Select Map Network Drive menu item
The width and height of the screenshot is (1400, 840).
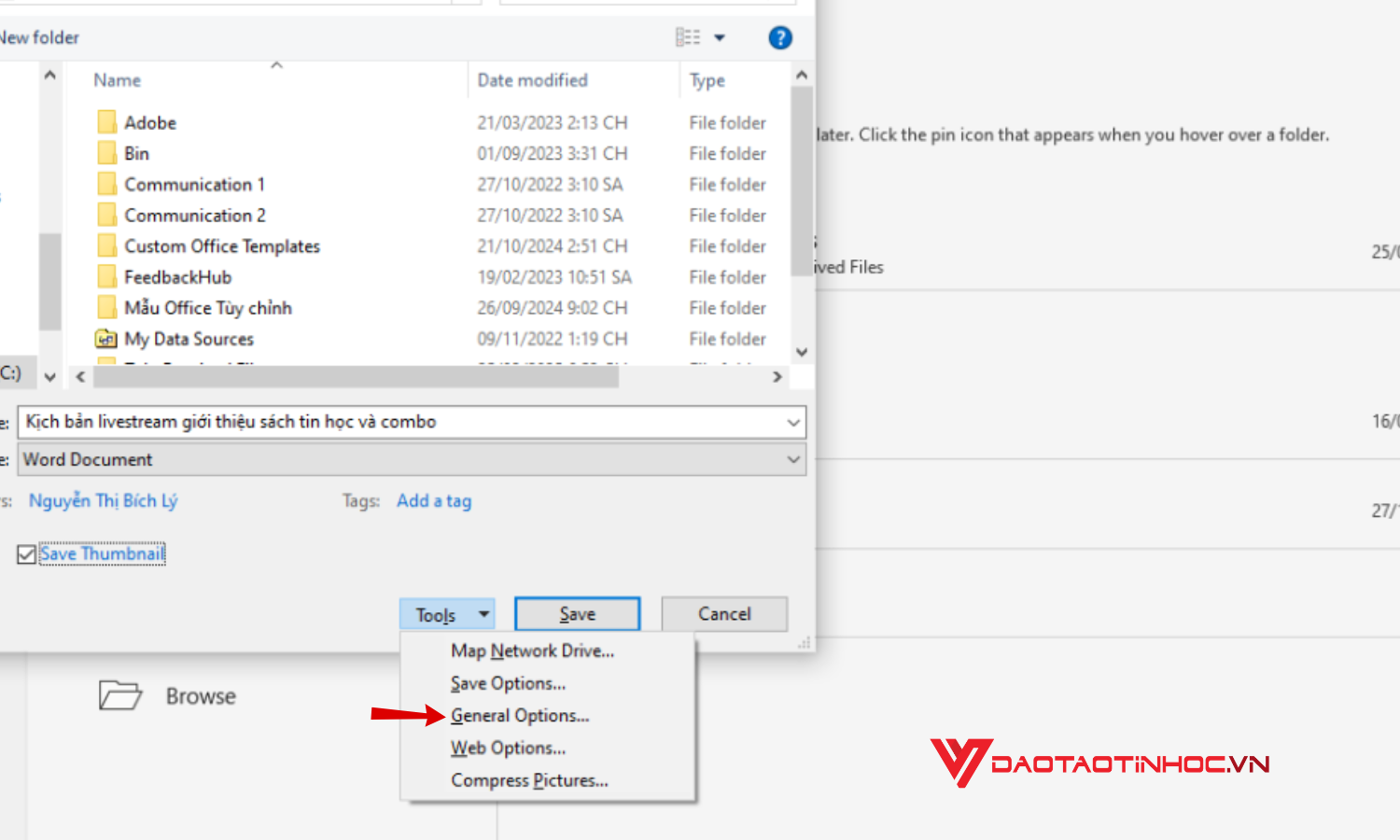532,651
